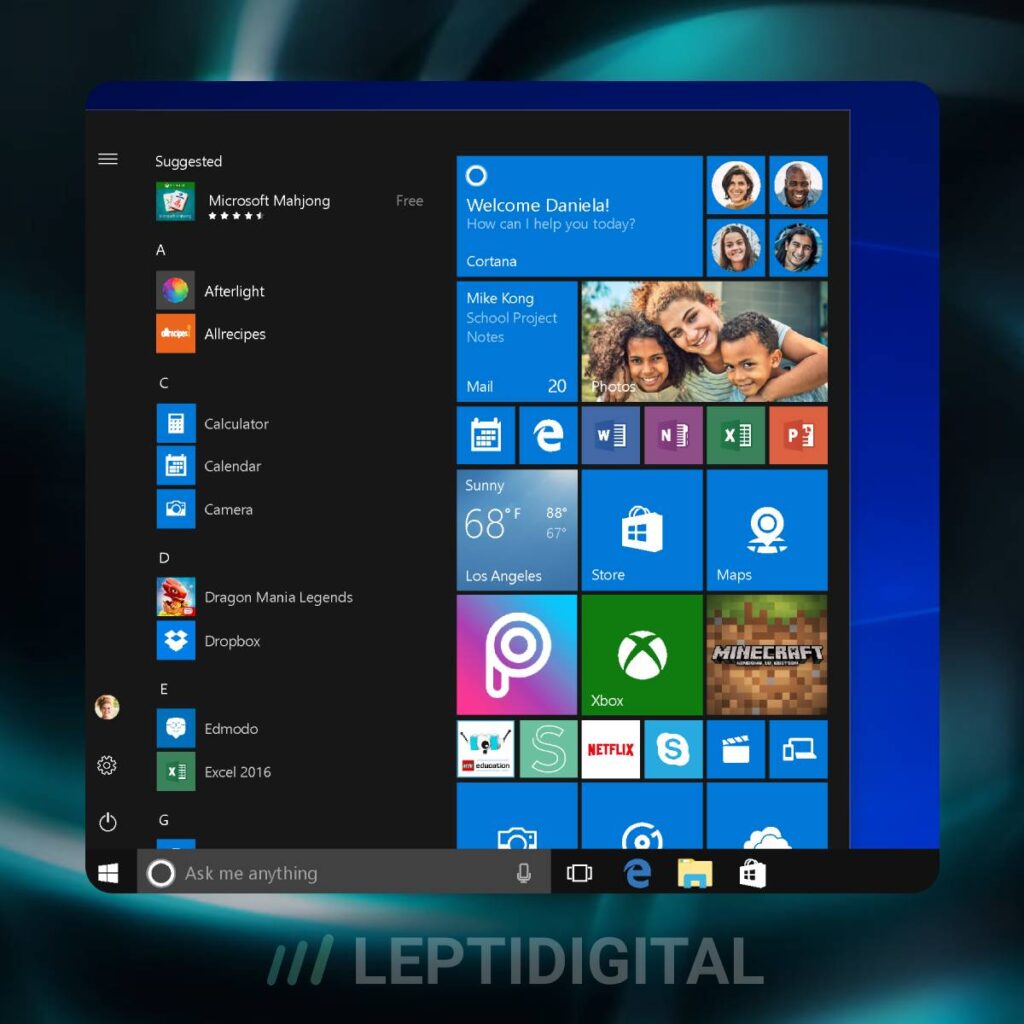Launch the Netflix tile
Screen dimensions: 1024x1024
point(611,749)
